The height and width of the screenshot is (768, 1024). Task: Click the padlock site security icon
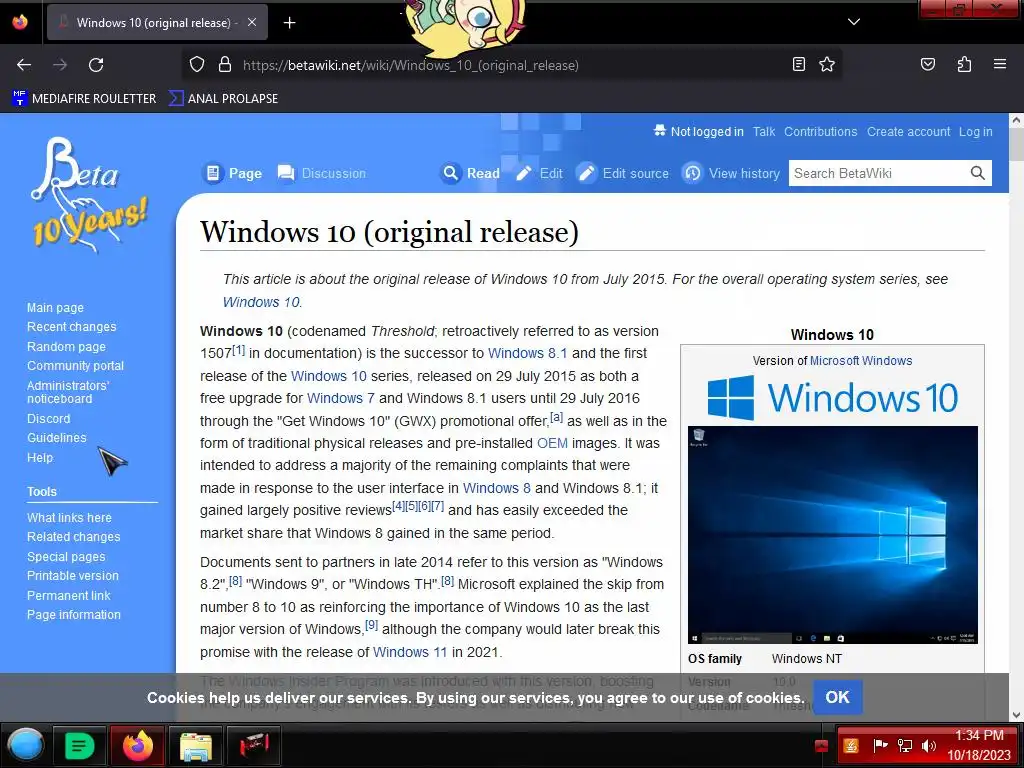[x=225, y=65]
